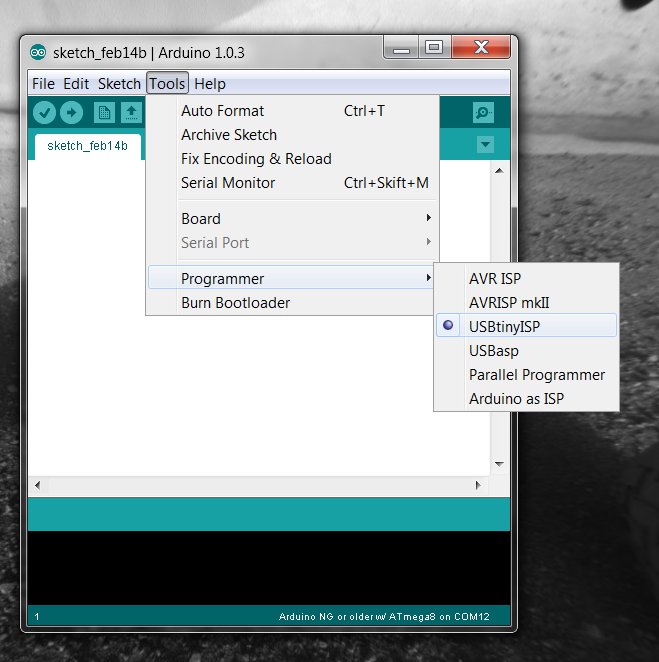Click the Upload arrow icon
659x662 pixels.
coord(71,112)
